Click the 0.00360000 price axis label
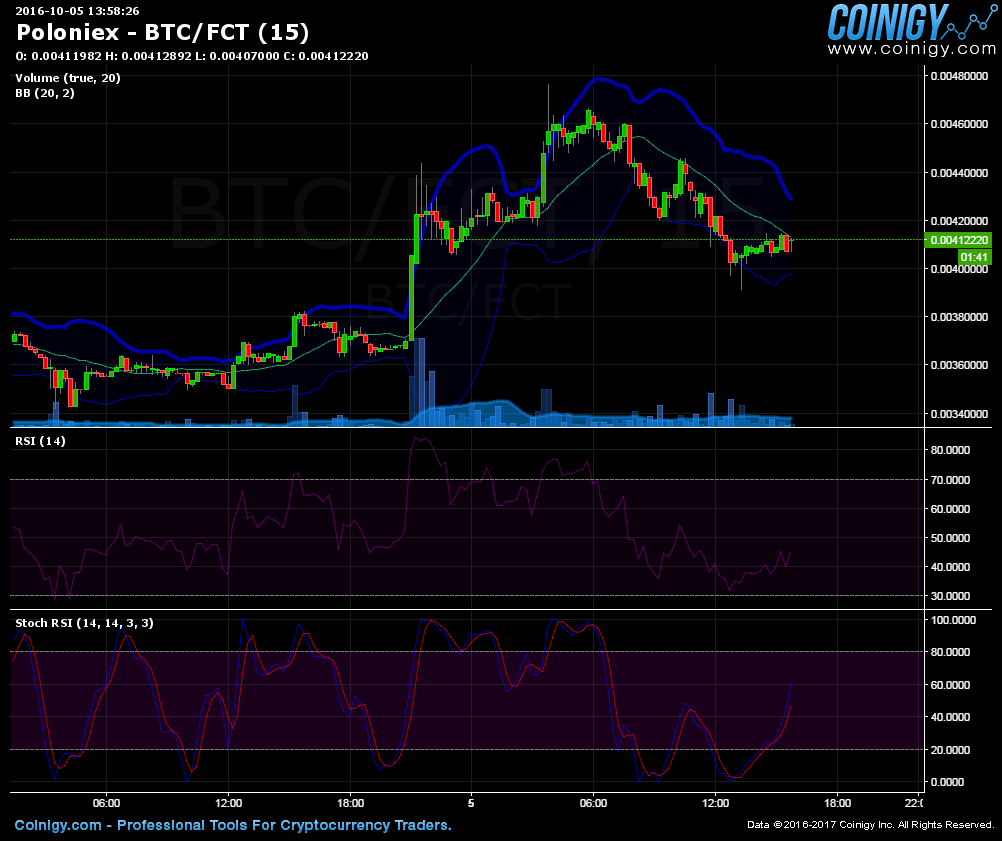The image size is (1002, 841). point(960,366)
